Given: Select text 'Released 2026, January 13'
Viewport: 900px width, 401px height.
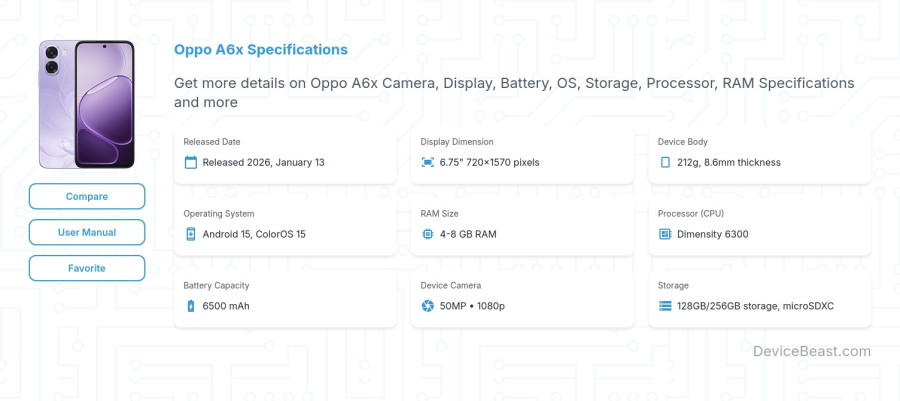Looking at the screenshot, I should [263, 162].
